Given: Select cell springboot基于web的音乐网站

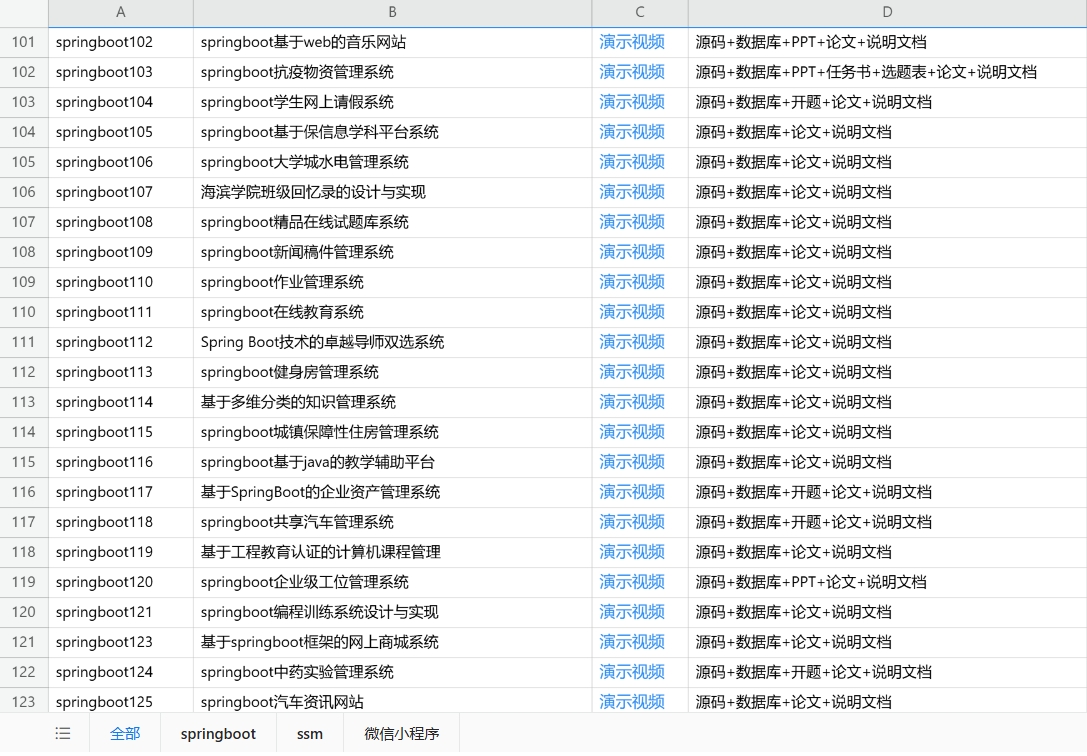Looking at the screenshot, I should [x=392, y=42].
